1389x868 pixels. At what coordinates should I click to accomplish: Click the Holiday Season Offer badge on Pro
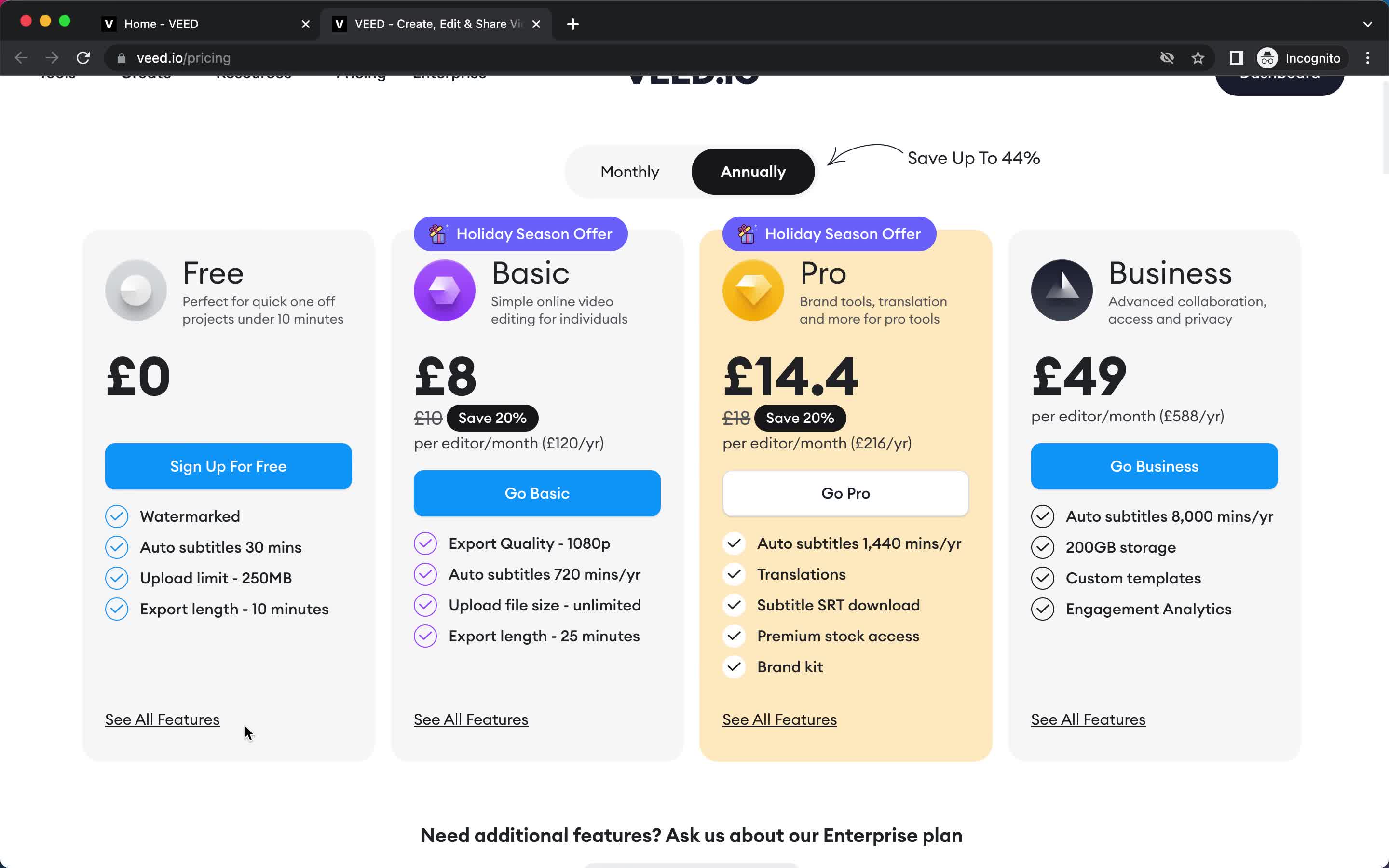(x=830, y=234)
